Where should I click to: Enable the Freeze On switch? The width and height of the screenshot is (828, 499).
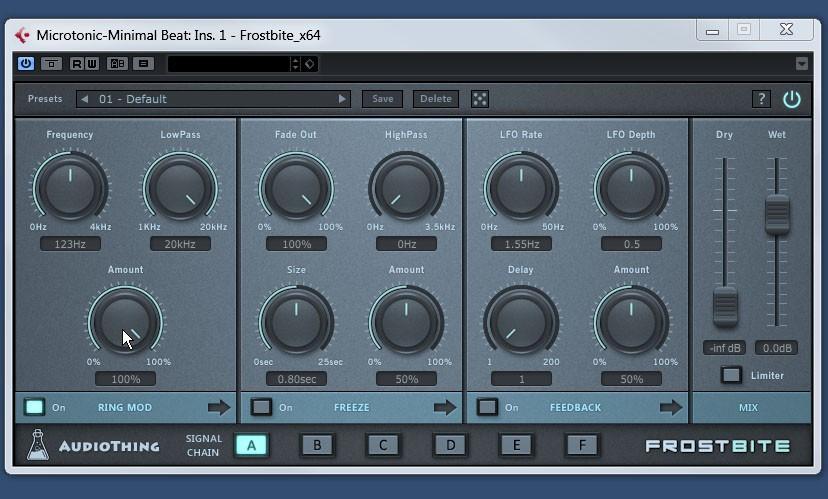[261, 407]
